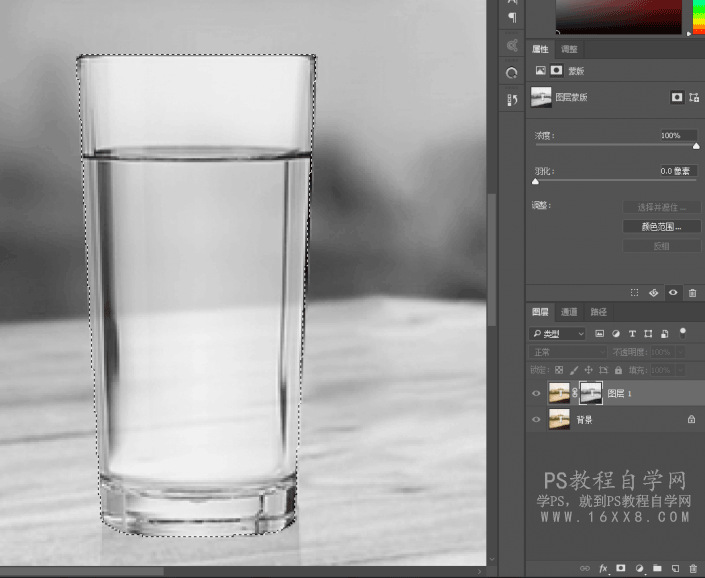The image size is (705, 578).
Task: Delete the mask using Properties trash icon
Action: (692, 293)
